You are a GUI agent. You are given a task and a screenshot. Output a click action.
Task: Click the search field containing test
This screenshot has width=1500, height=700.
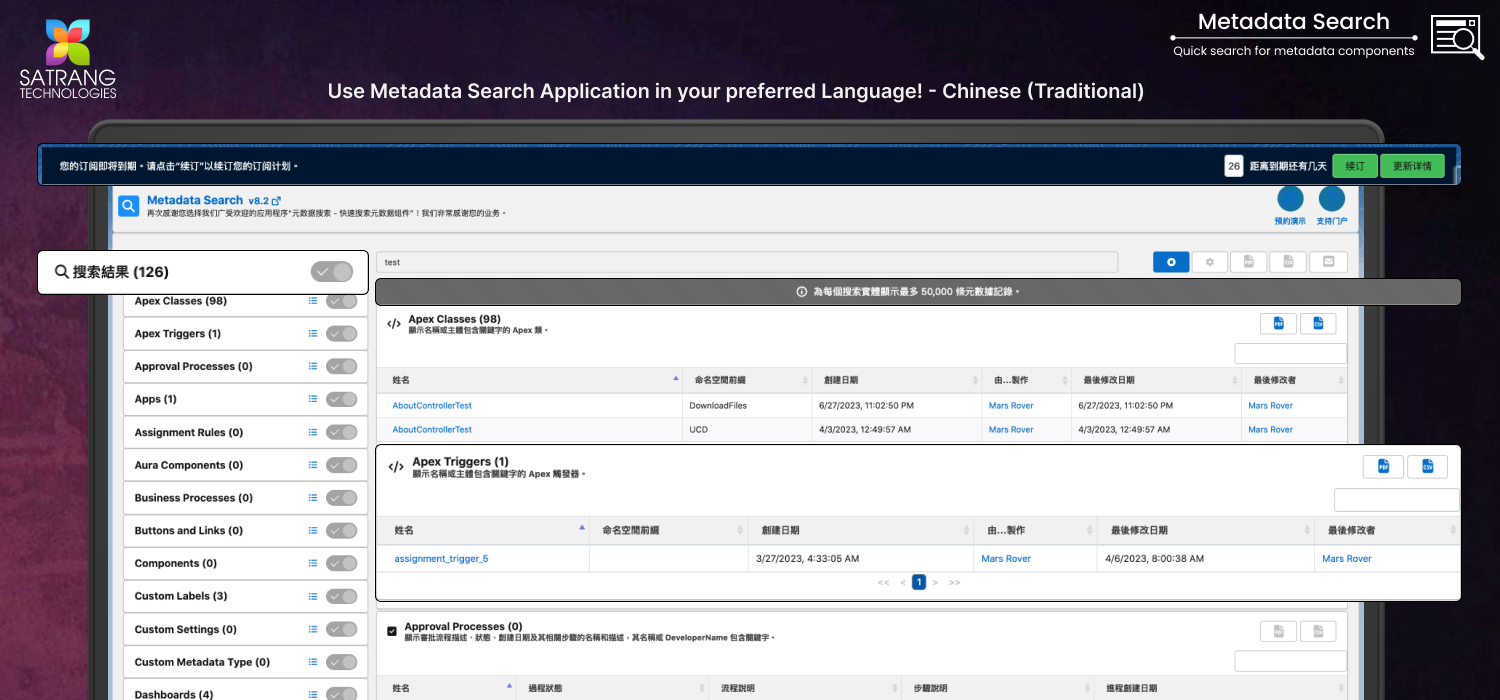tap(747, 262)
